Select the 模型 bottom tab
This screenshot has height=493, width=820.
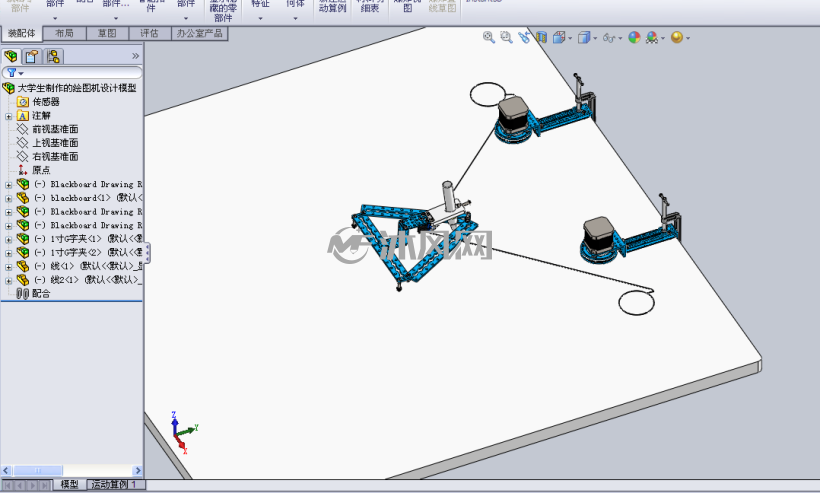tap(70, 485)
